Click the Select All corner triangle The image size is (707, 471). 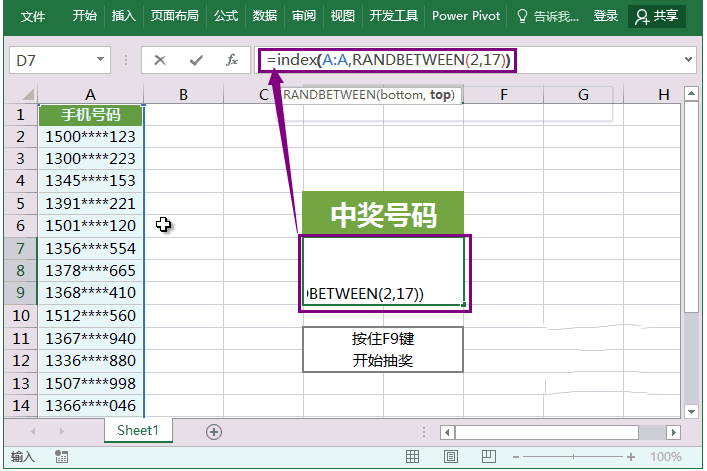[x=28, y=94]
